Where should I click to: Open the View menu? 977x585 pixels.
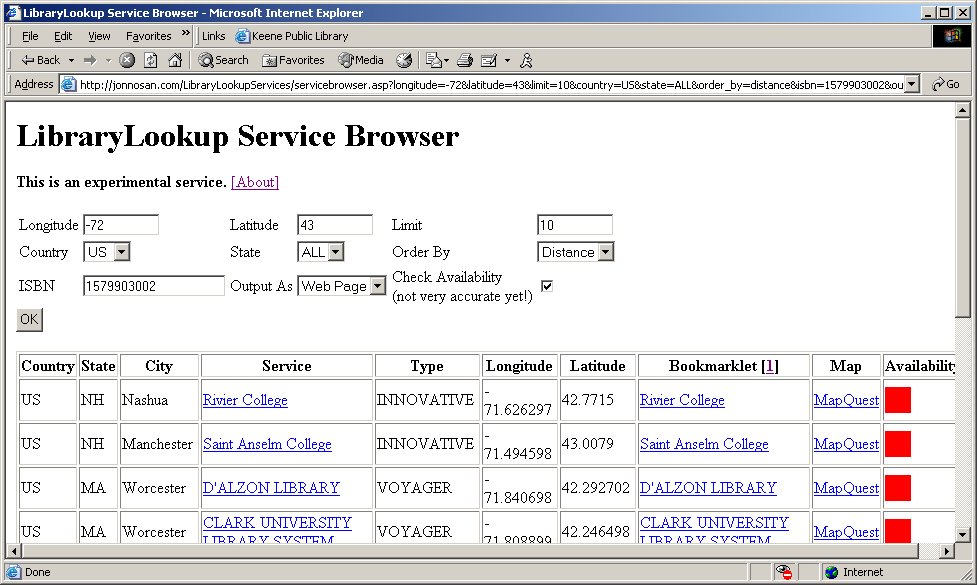pyautogui.click(x=99, y=36)
